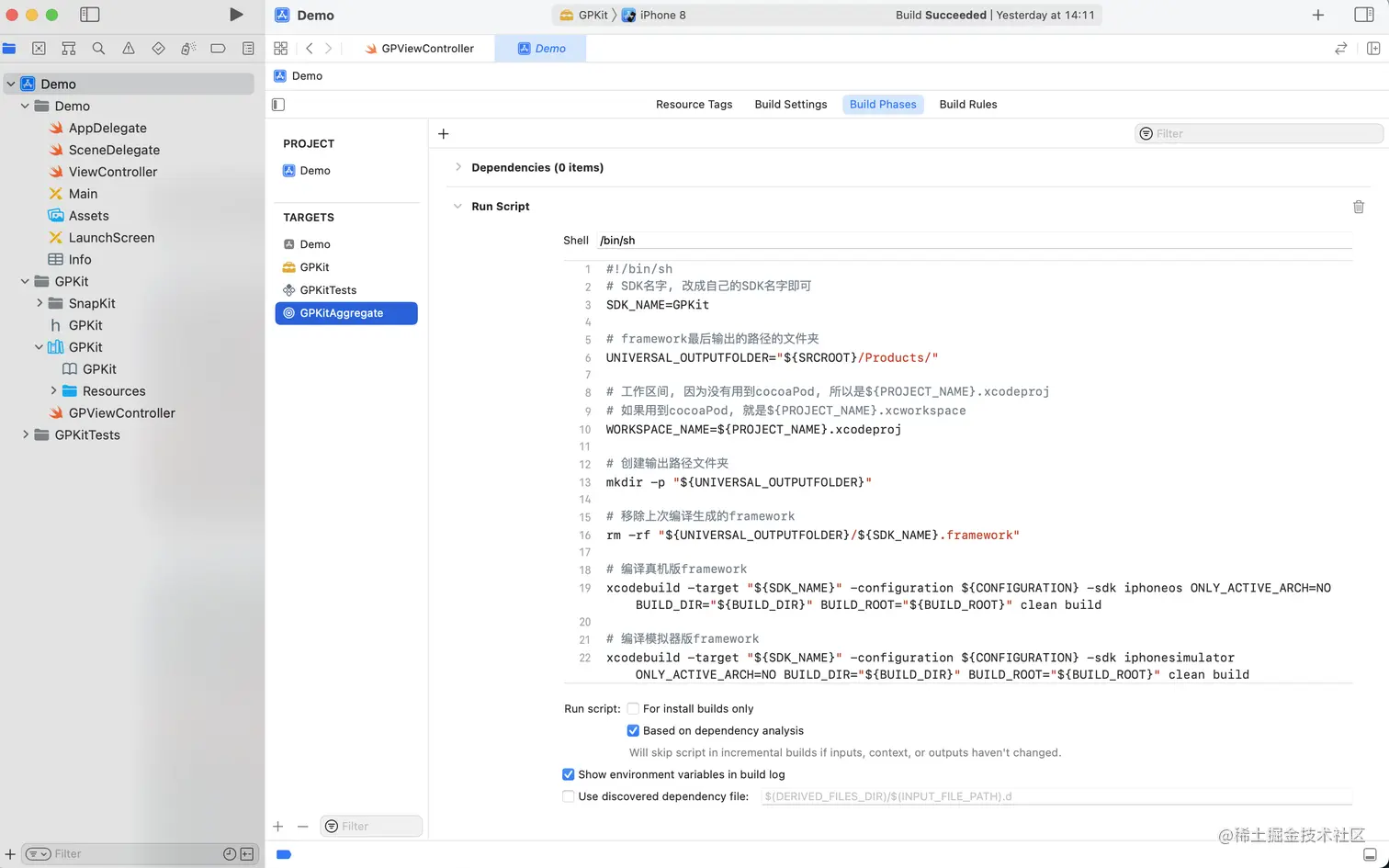Open the Report navigator

(248, 49)
